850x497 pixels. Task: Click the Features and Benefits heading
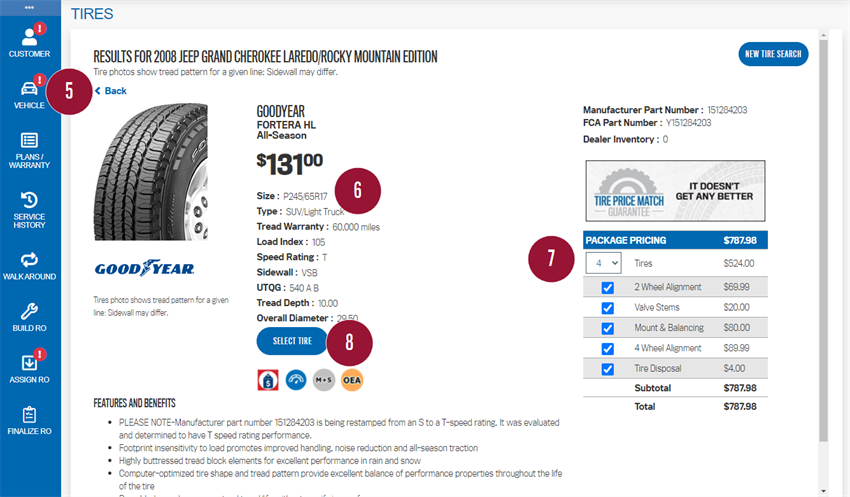pyautogui.click(x=134, y=403)
